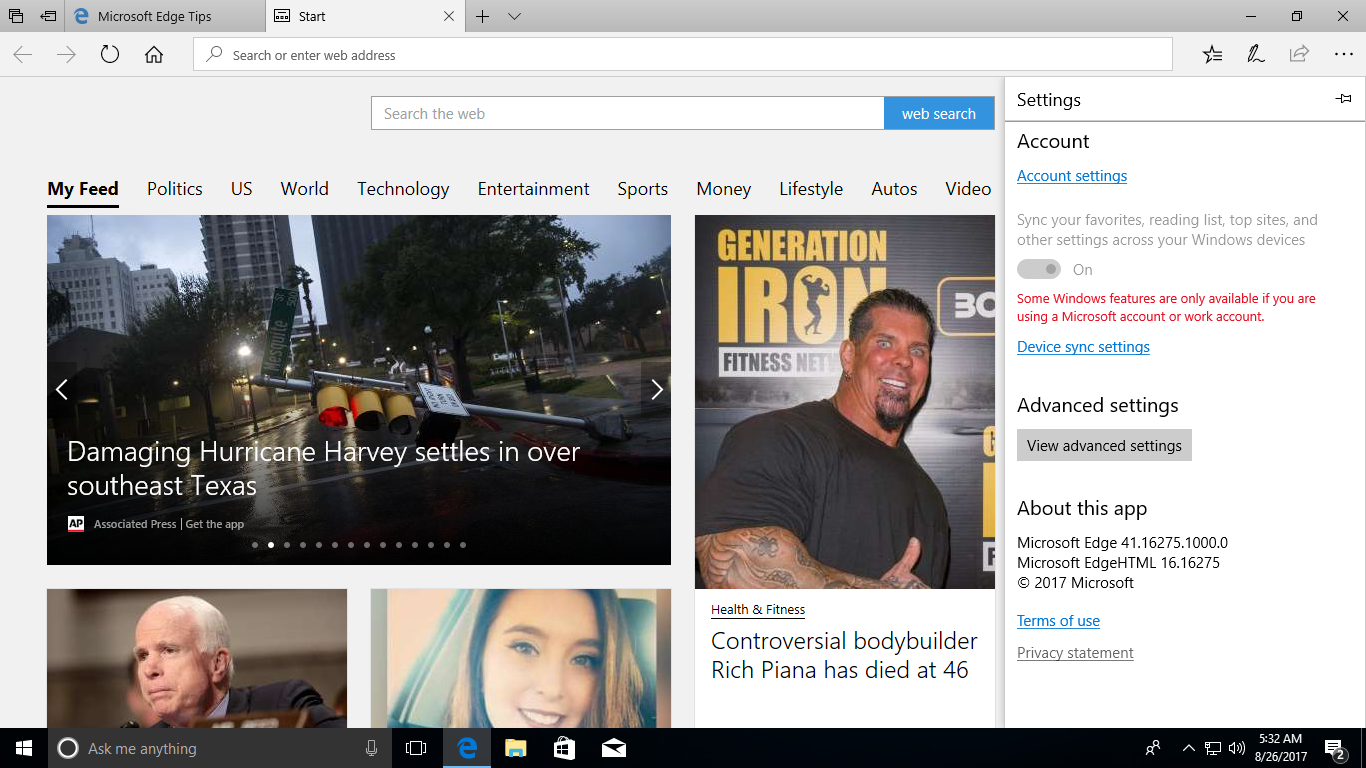
Task: Open the Windows Start menu
Action: point(24,748)
